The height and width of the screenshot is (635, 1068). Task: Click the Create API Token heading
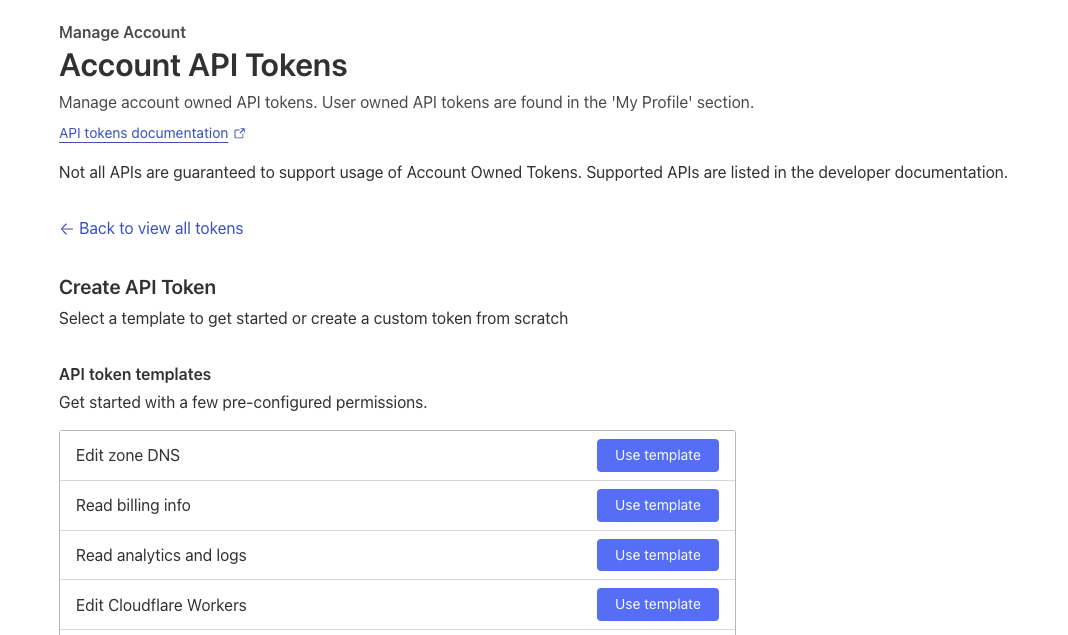click(x=137, y=287)
